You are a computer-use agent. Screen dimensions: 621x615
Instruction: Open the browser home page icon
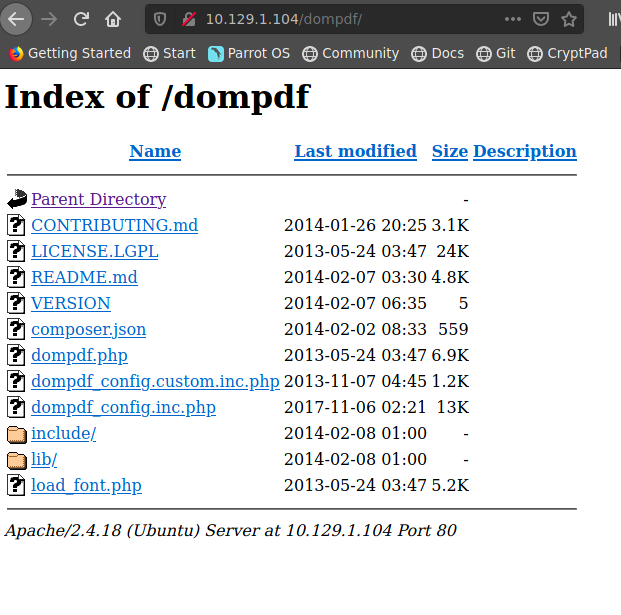point(113,19)
